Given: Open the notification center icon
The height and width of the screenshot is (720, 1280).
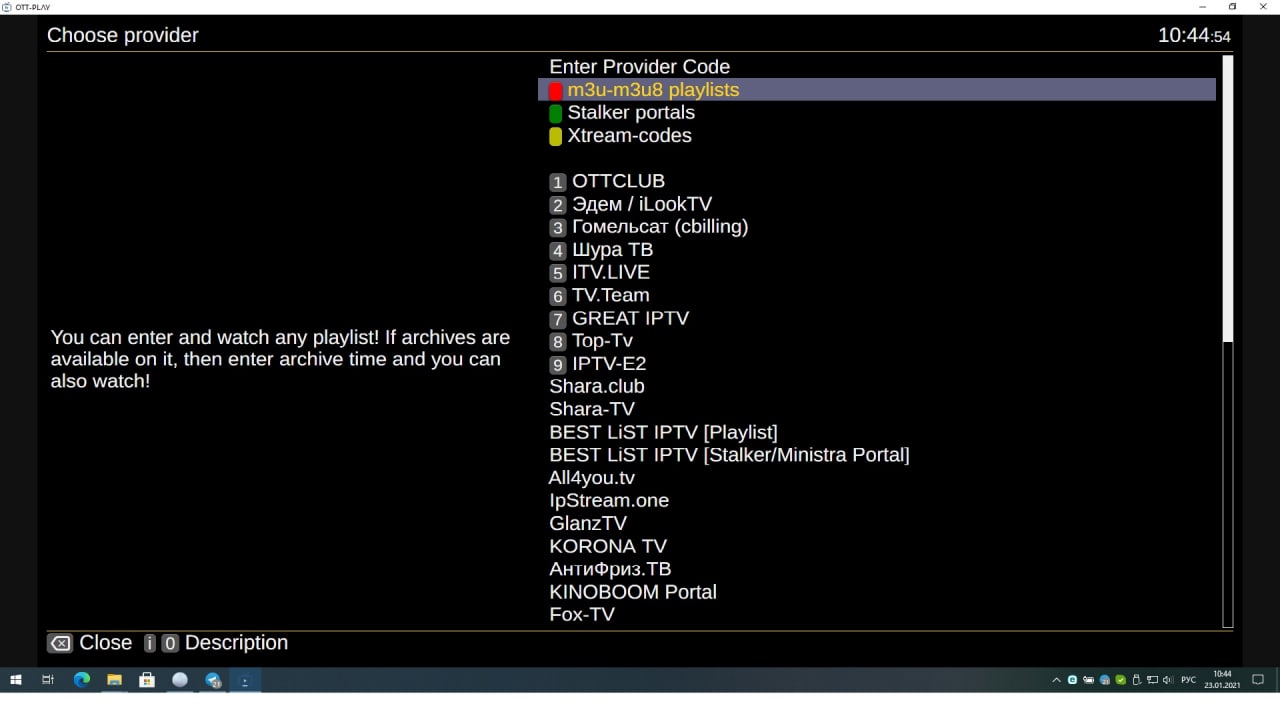Looking at the screenshot, I should click(x=1258, y=680).
